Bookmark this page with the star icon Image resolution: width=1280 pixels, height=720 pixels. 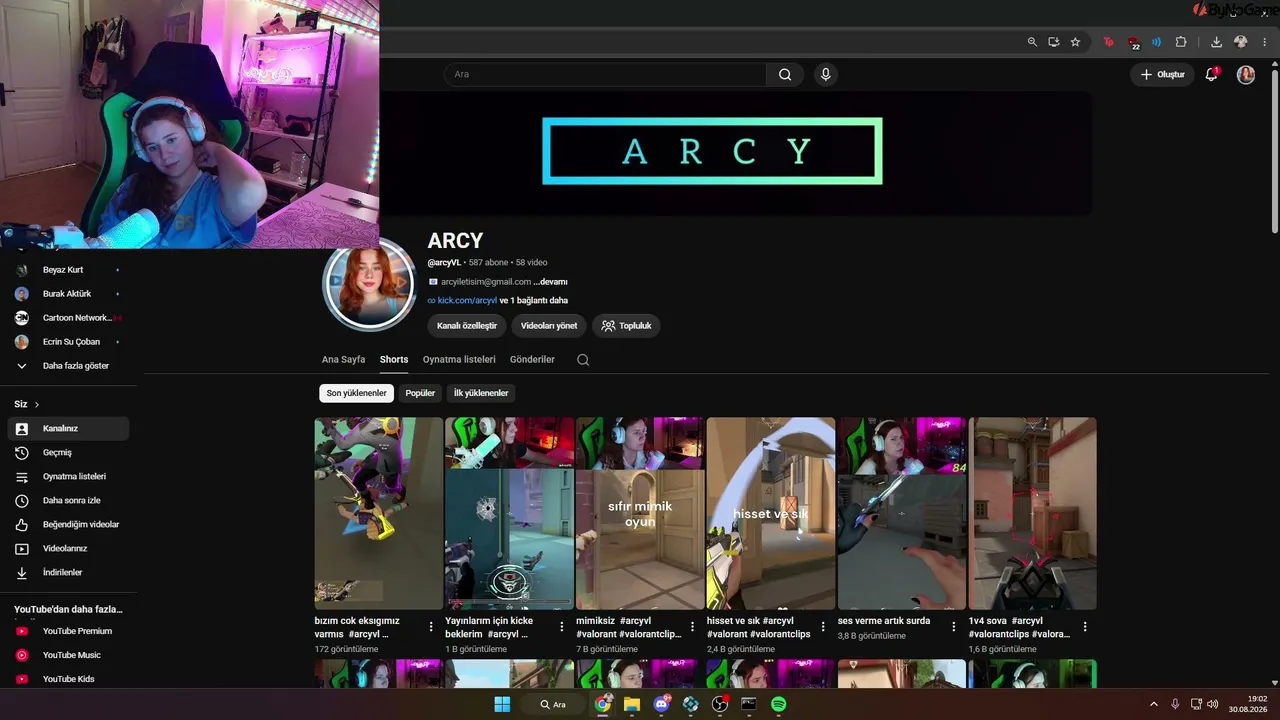pyautogui.click(x=1075, y=42)
